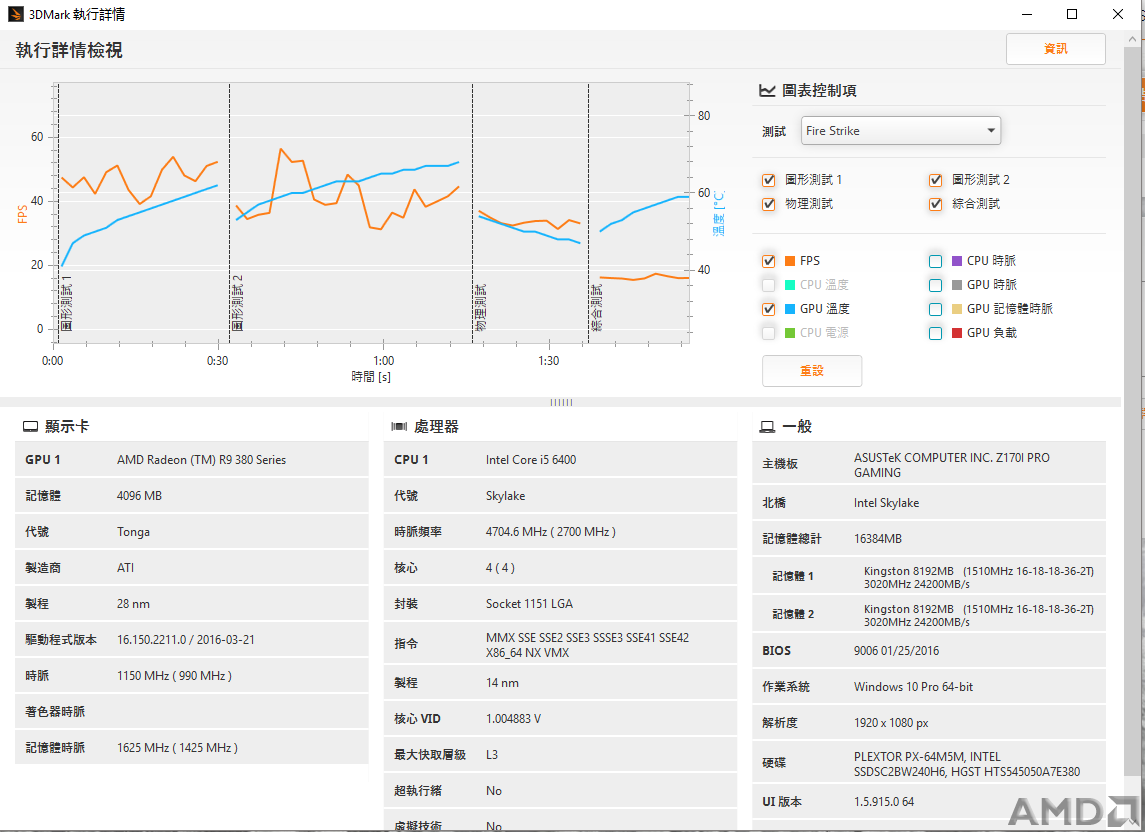Click the Tonga codename value
The height and width of the screenshot is (832, 1145).
click(133, 532)
